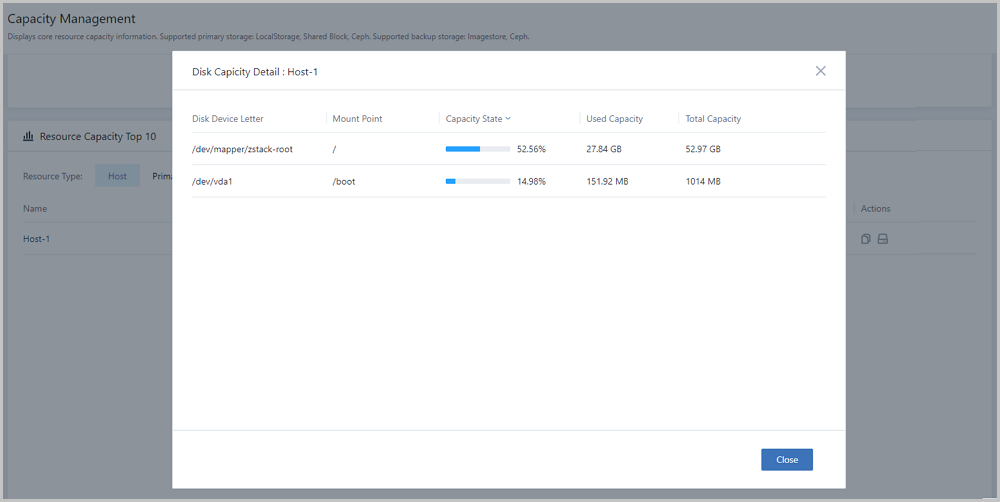
Task: Close the Disk Capacity Detail dialog
Action: tap(786, 459)
